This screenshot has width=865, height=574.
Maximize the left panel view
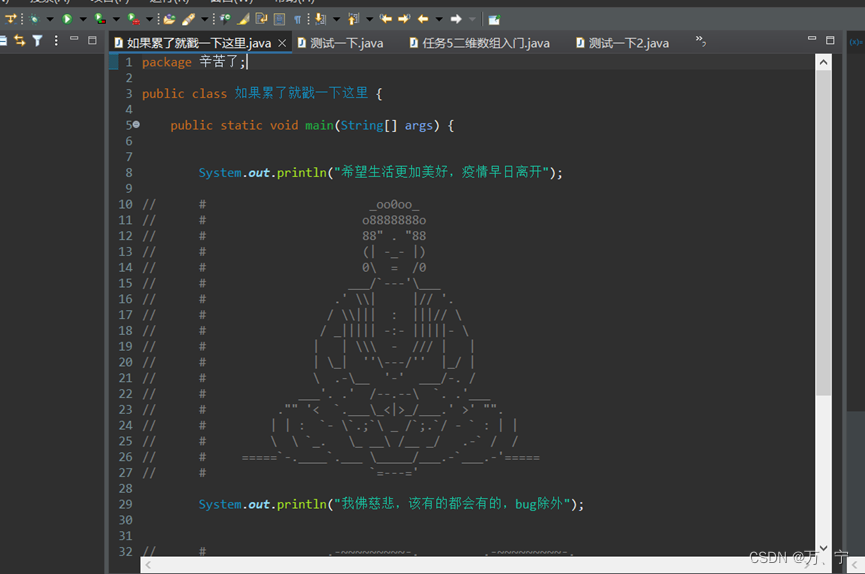(92, 40)
